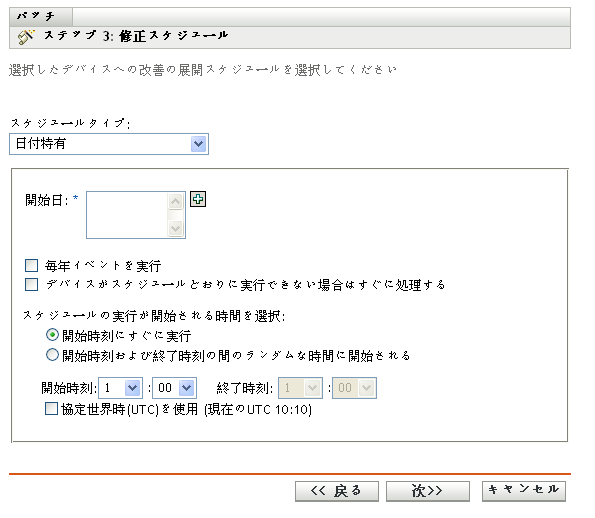Click the green plus icon to add start date

[198, 199]
